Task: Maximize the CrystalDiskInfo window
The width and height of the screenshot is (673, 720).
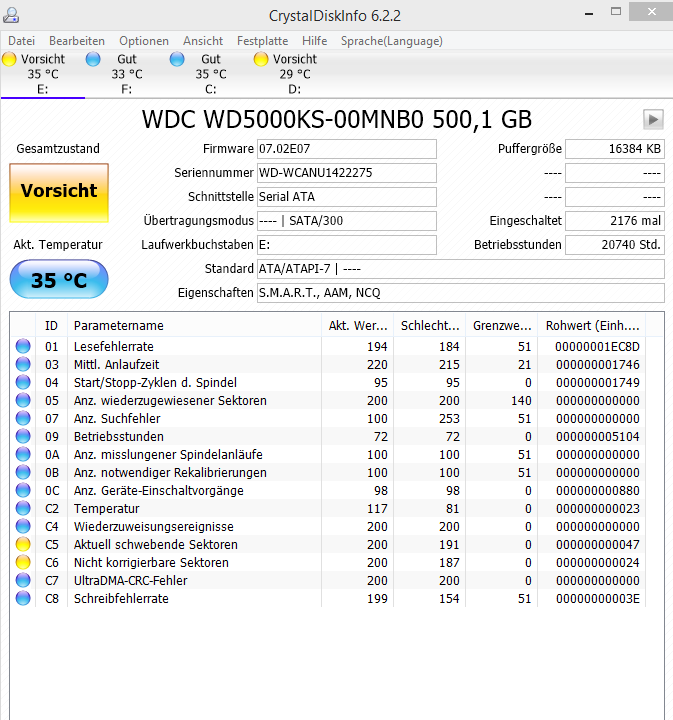Action: click(616, 12)
